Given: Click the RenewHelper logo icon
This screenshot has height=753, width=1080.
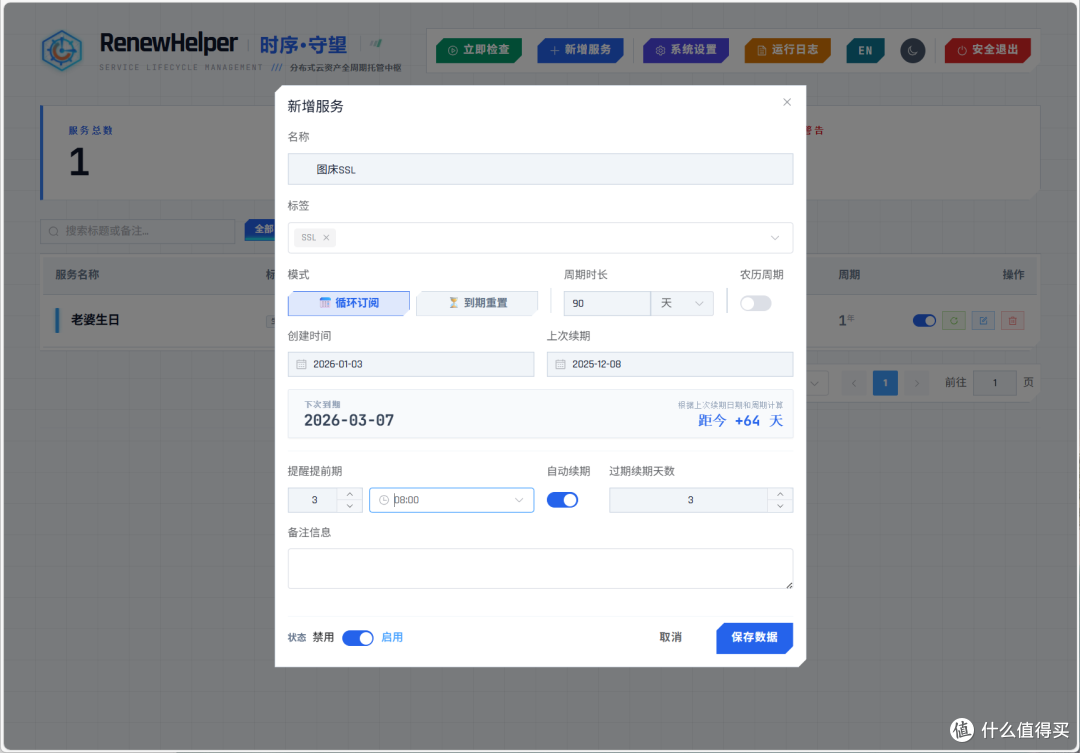Looking at the screenshot, I should (x=62, y=50).
